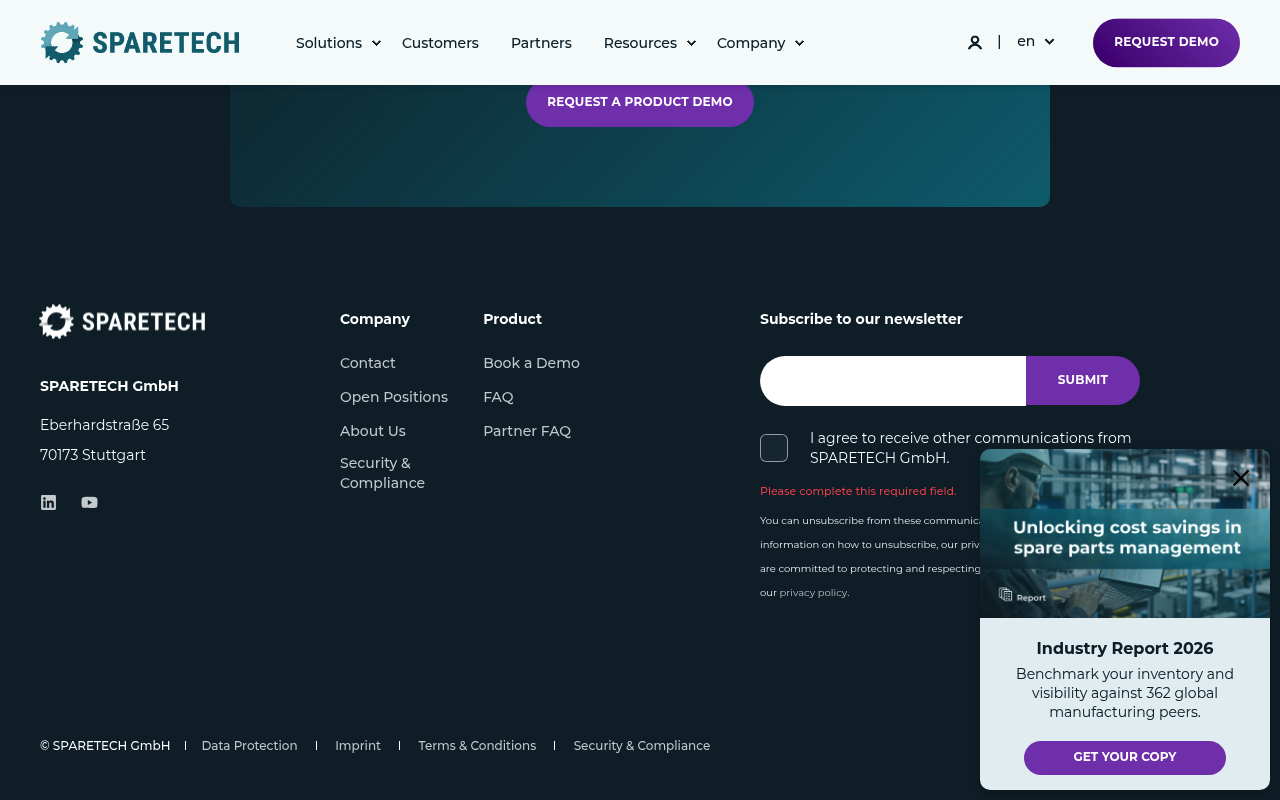The height and width of the screenshot is (800, 1280).
Task: Click Subscribe to our newsletter heading
Action: [x=861, y=319]
